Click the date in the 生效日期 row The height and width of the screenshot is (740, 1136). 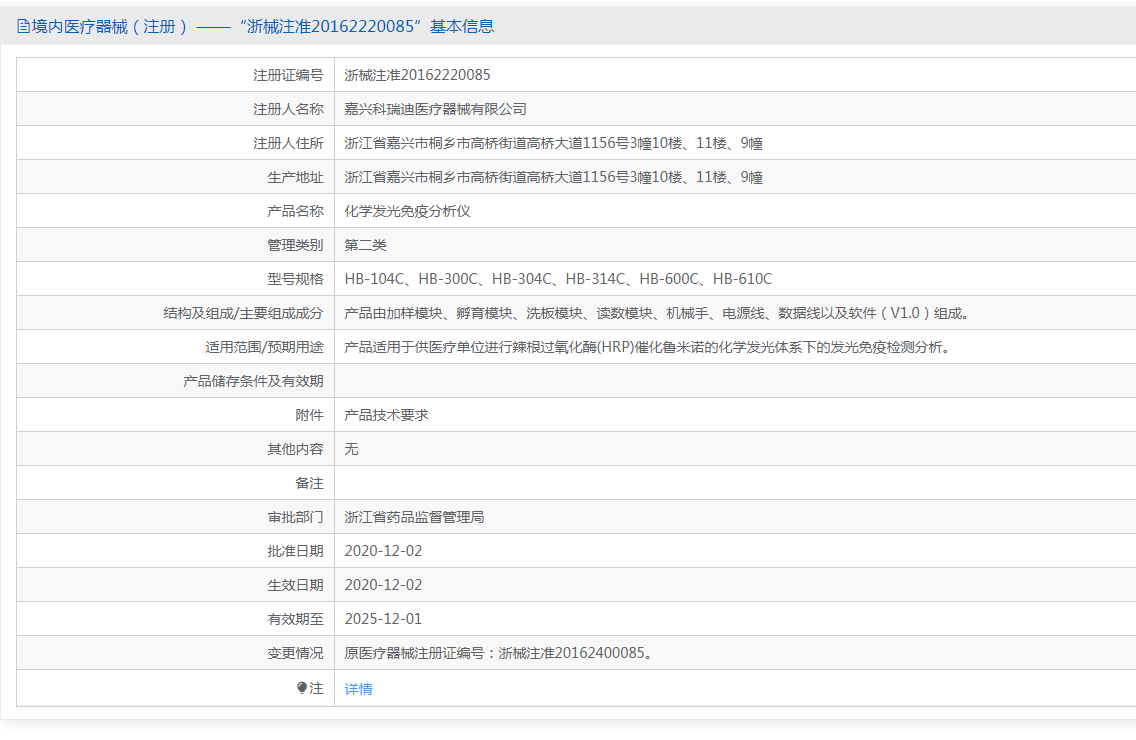(x=383, y=585)
